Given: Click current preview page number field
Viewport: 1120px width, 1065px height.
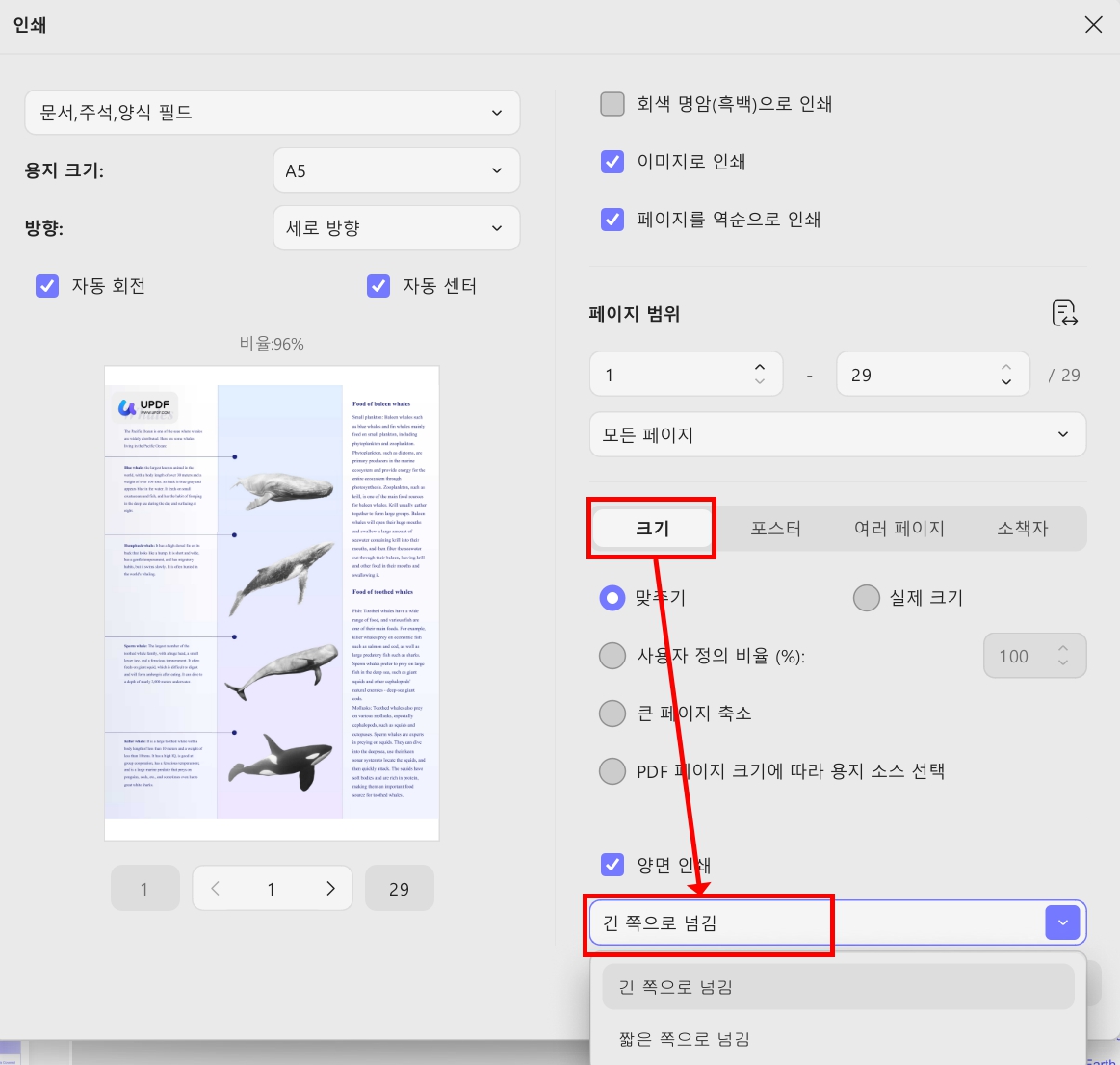Looking at the screenshot, I should pos(272,888).
